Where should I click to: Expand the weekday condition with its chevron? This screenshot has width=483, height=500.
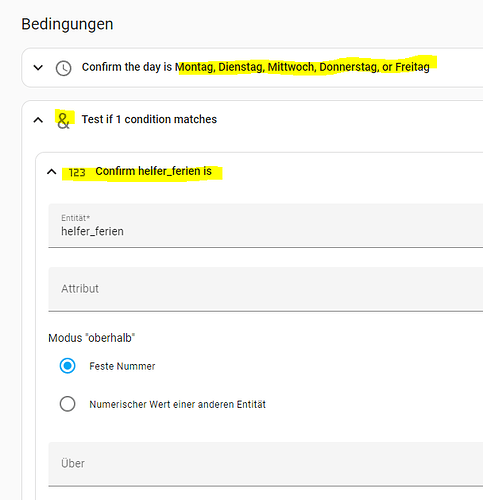tap(38, 68)
